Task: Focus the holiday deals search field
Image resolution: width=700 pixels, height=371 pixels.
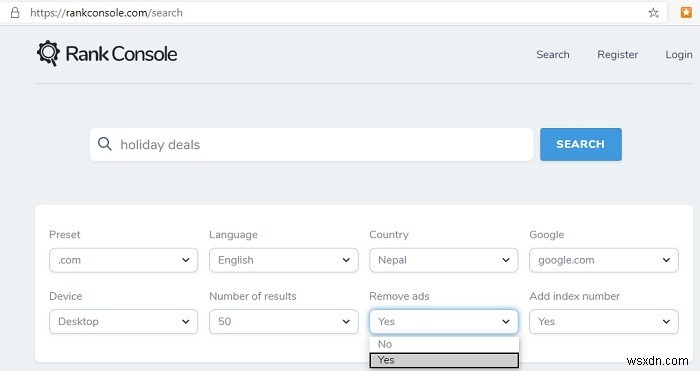Action: 311,144
